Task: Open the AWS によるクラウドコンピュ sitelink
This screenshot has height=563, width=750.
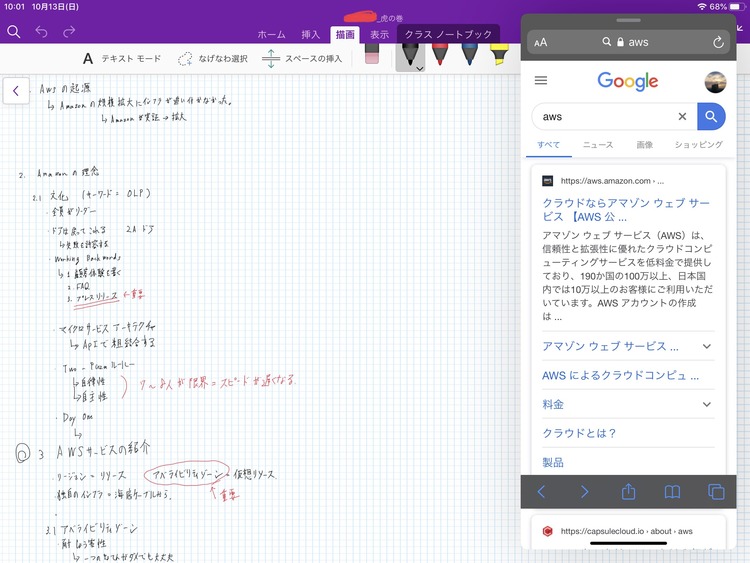Action: pyautogui.click(x=620, y=375)
